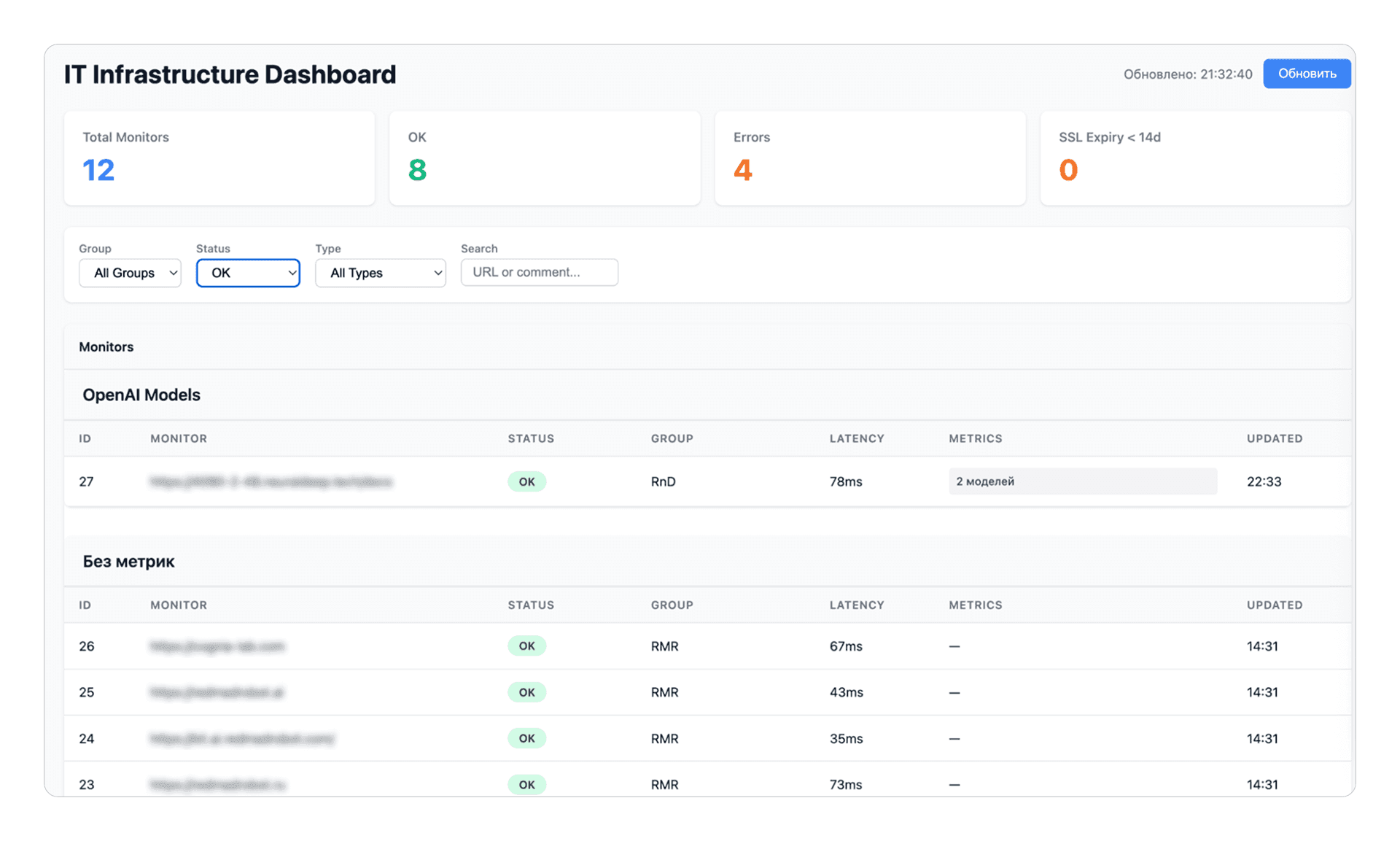Click the Monitors panel title
Image resolution: width=1400 pixels, height=841 pixels.
pos(106,347)
